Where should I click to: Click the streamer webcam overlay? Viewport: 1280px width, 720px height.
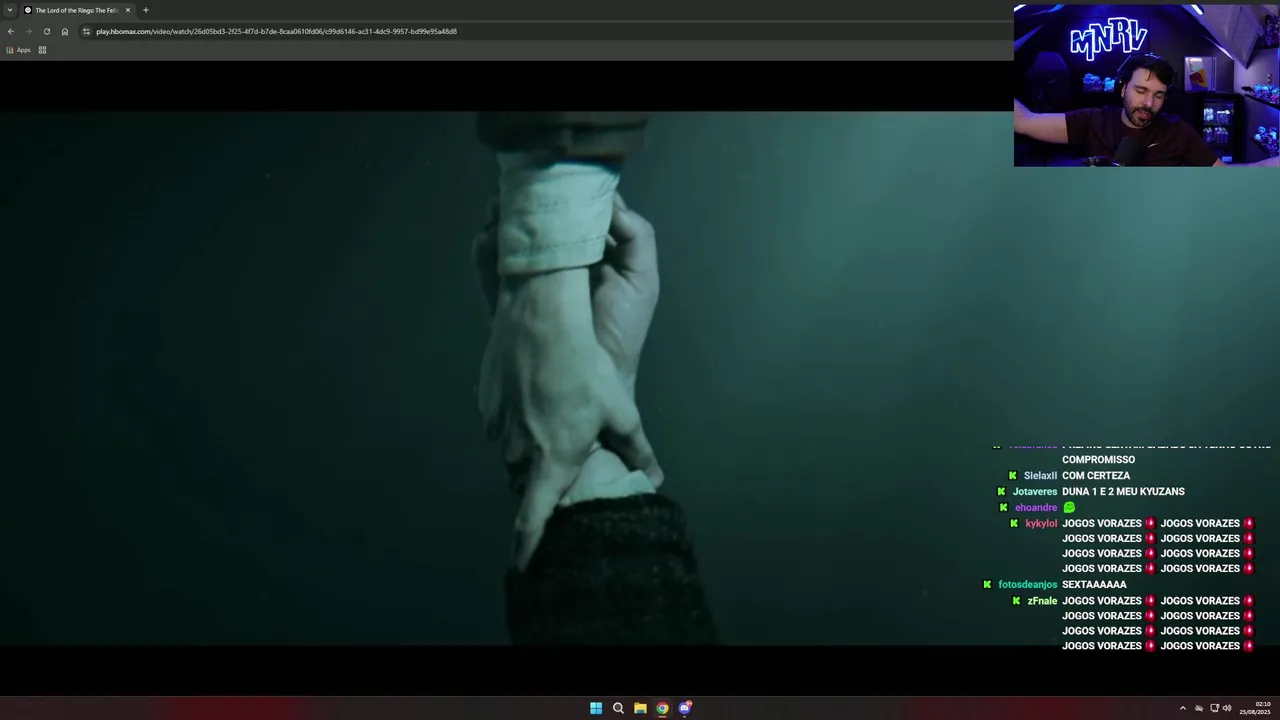[1146, 85]
